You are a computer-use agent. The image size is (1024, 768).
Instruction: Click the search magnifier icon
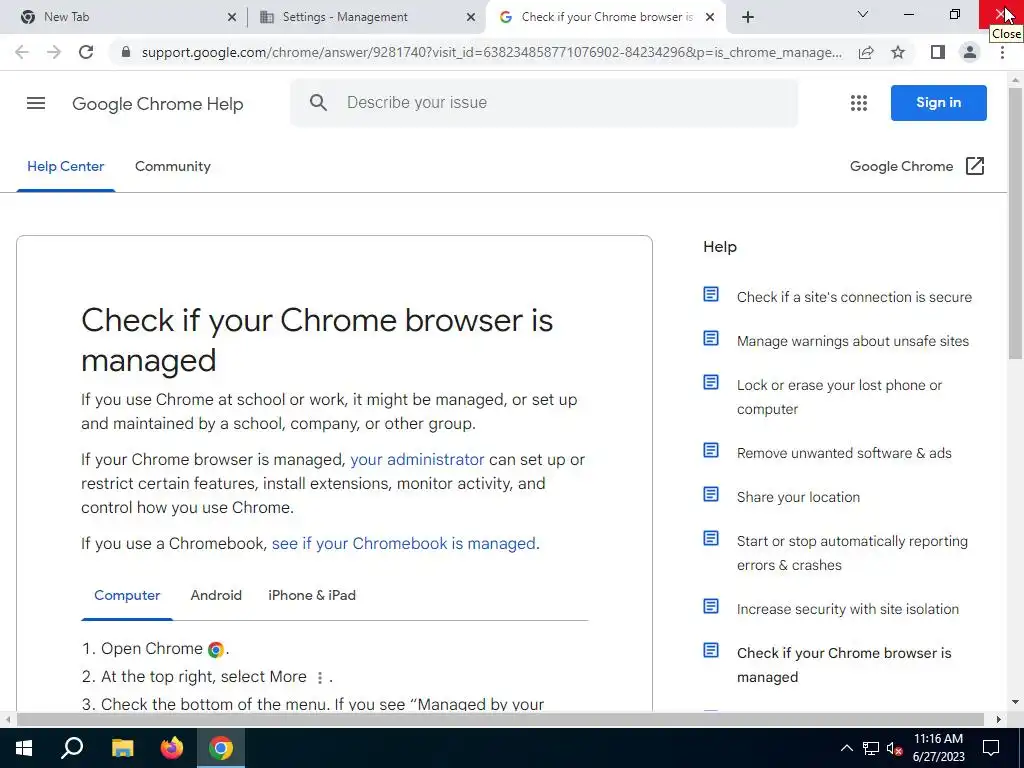point(318,103)
